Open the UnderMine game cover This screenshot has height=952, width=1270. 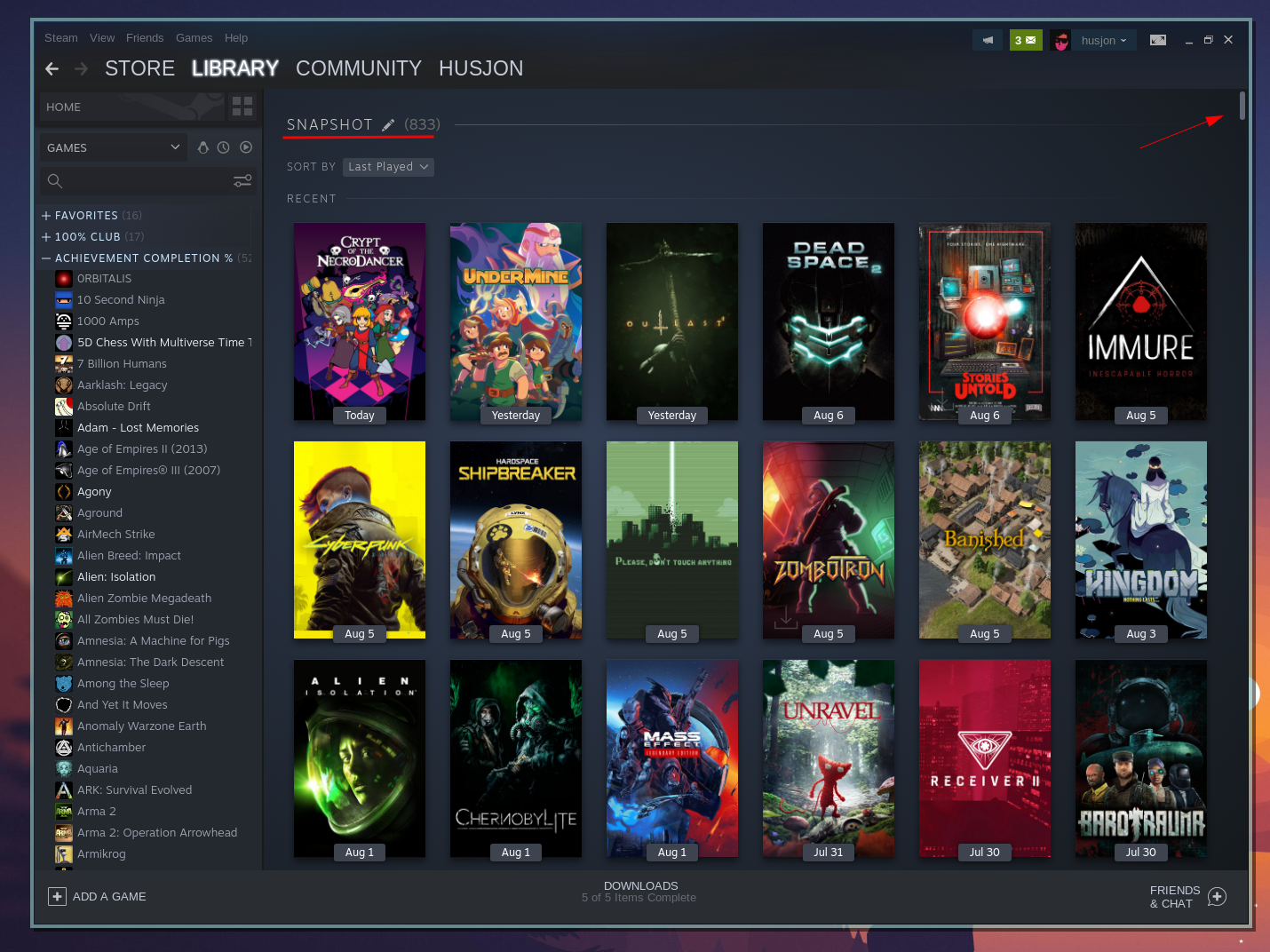pos(516,321)
